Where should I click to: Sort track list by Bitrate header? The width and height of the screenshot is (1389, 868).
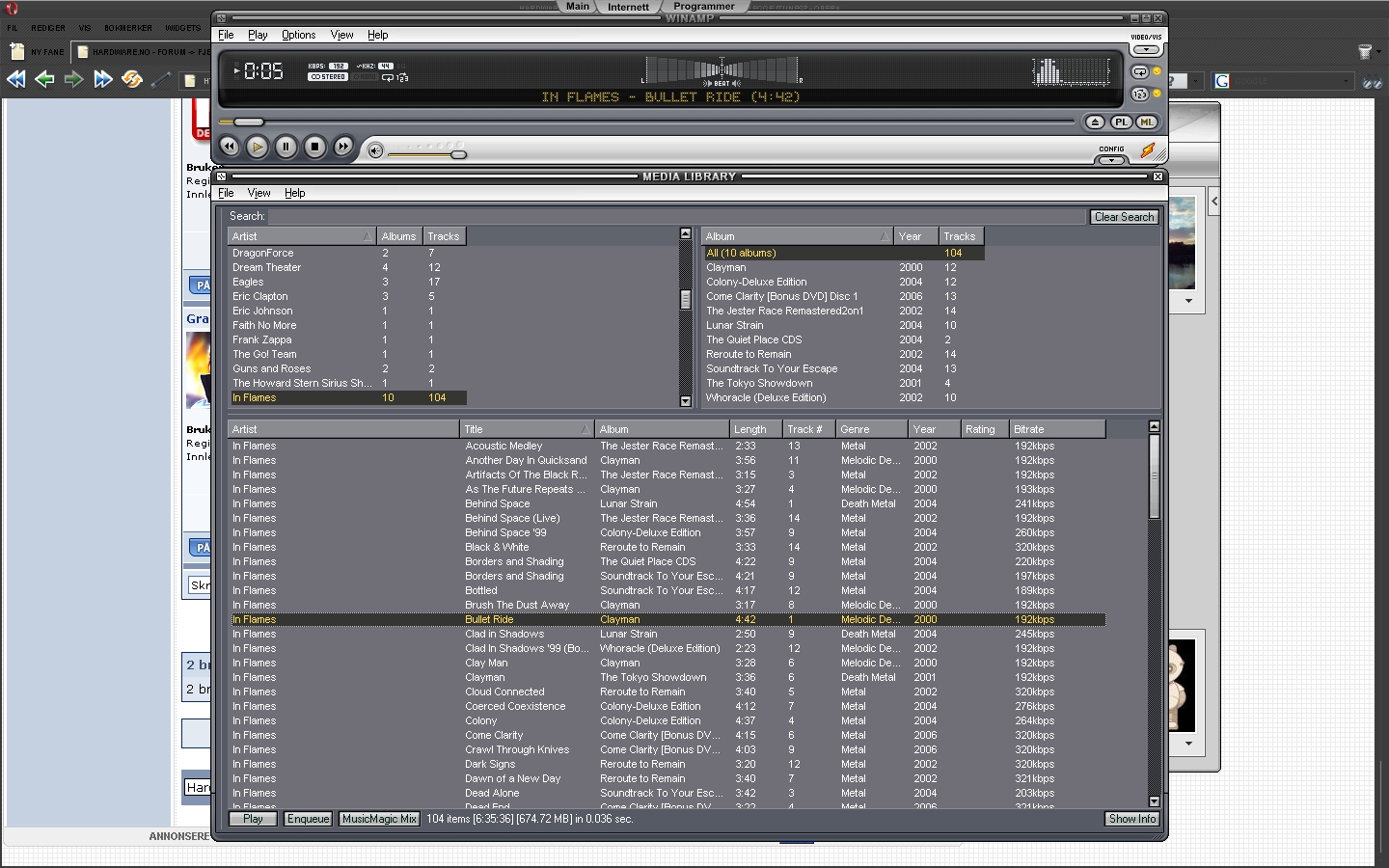[x=1056, y=429]
